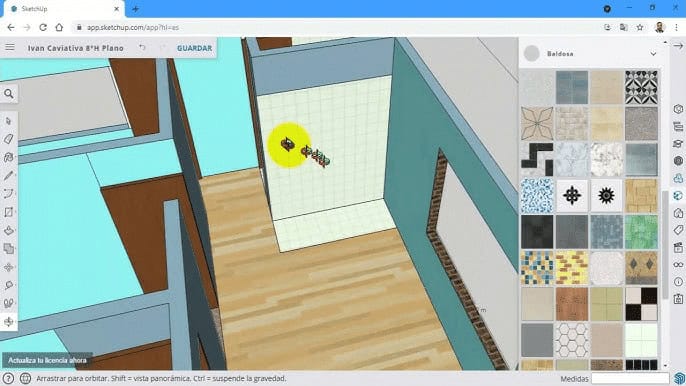Choose the black and white checker tile
Image resolution: width=686 pixels, height=386 pixels.
click(641, 304)
